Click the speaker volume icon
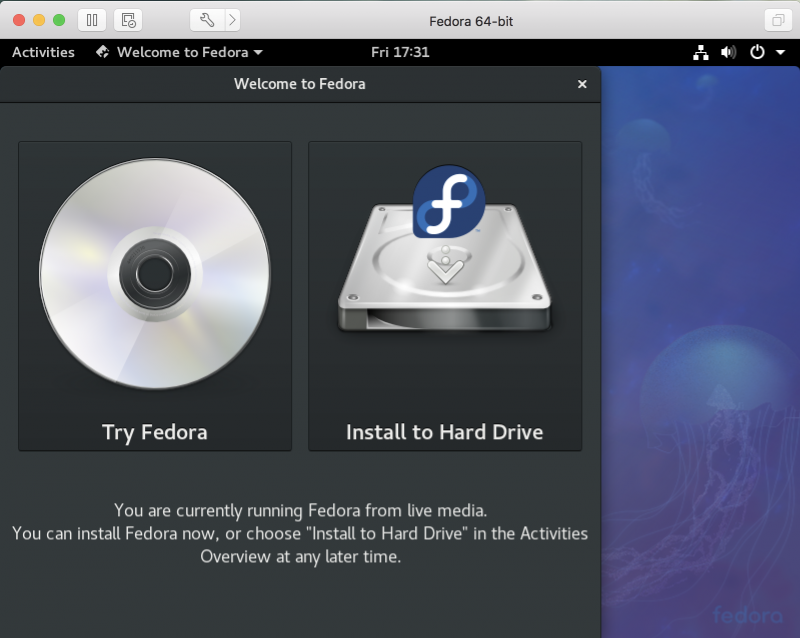This screenshot has width=800, height=638. click(728, 53)
